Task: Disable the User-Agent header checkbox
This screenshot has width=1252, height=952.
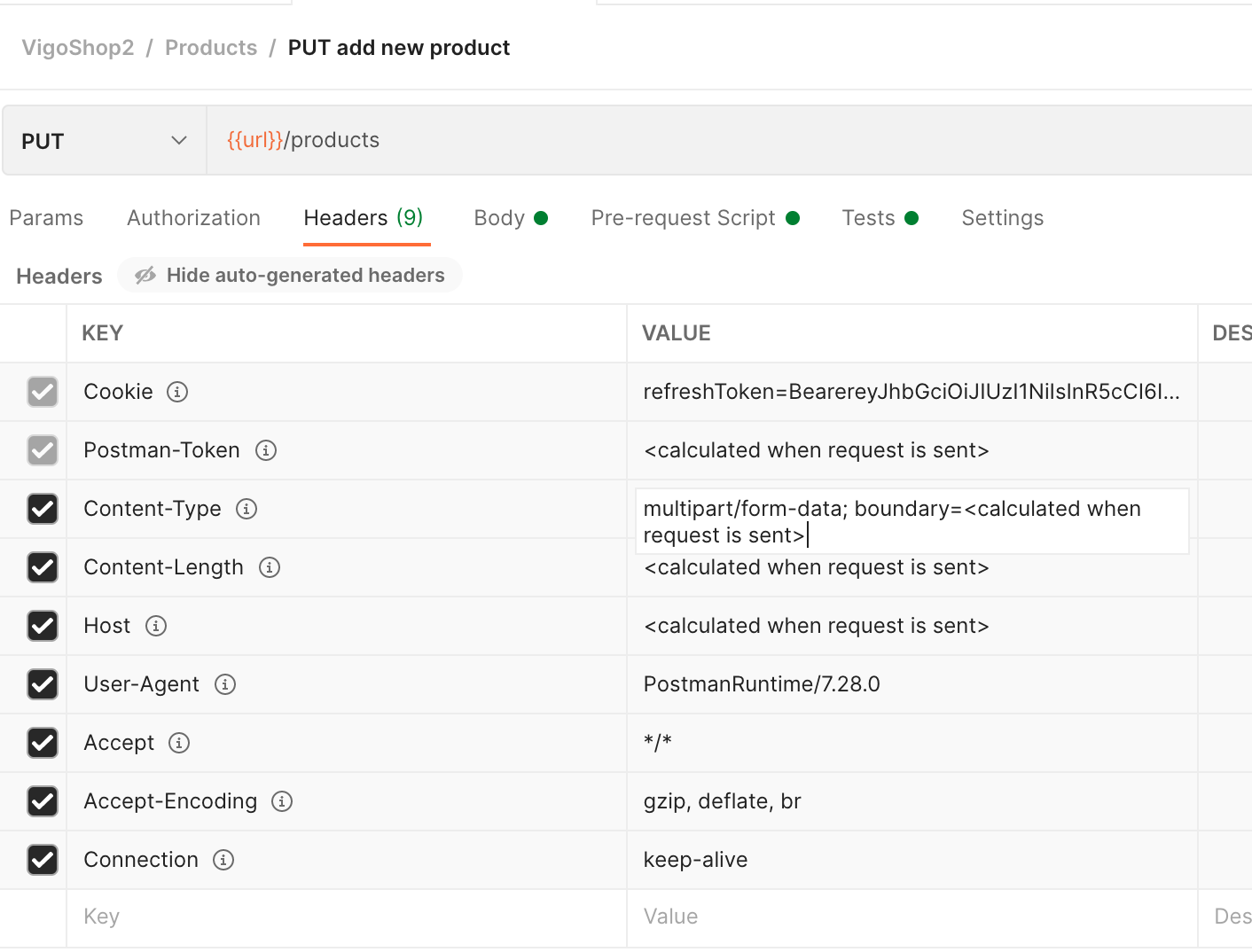Action: tap(43, 684)
